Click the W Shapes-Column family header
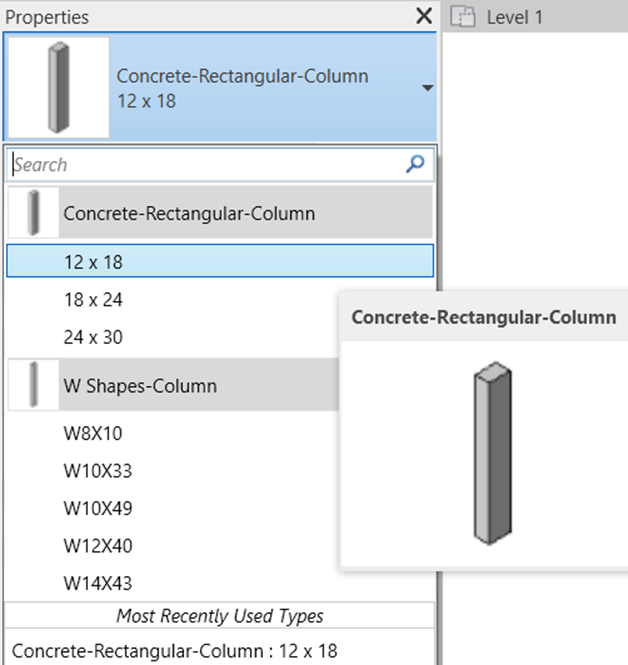This screenshot has height=665, width=628. point(173,385)
